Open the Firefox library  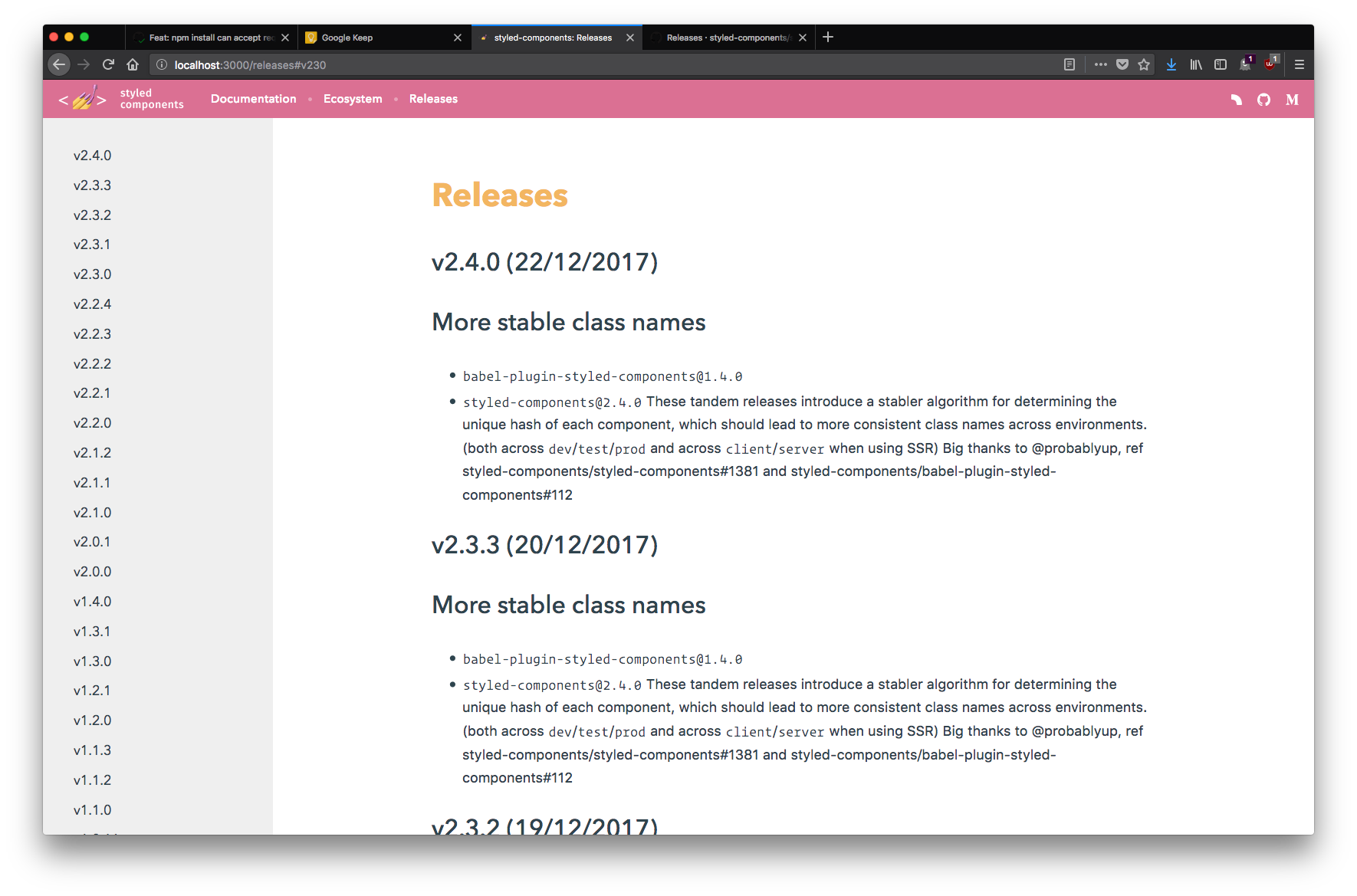tap(1196, 65)
